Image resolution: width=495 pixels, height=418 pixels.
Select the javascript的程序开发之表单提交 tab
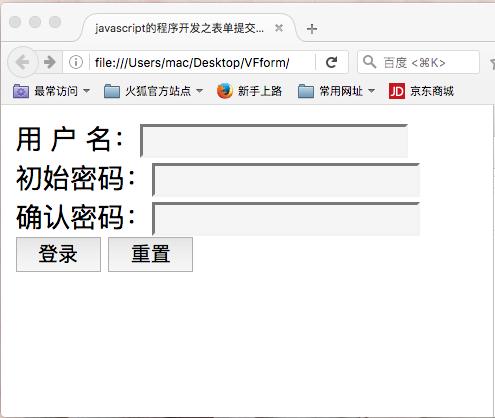click(188, 28)
